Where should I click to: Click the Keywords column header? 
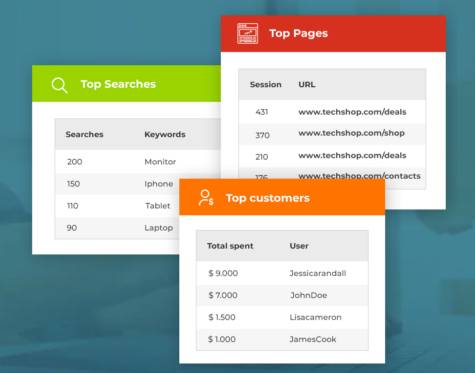tap(165, 135)
